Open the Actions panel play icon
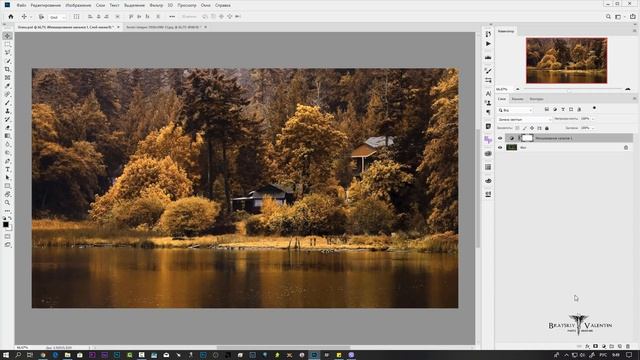The image size is (640, 360). 488,44
